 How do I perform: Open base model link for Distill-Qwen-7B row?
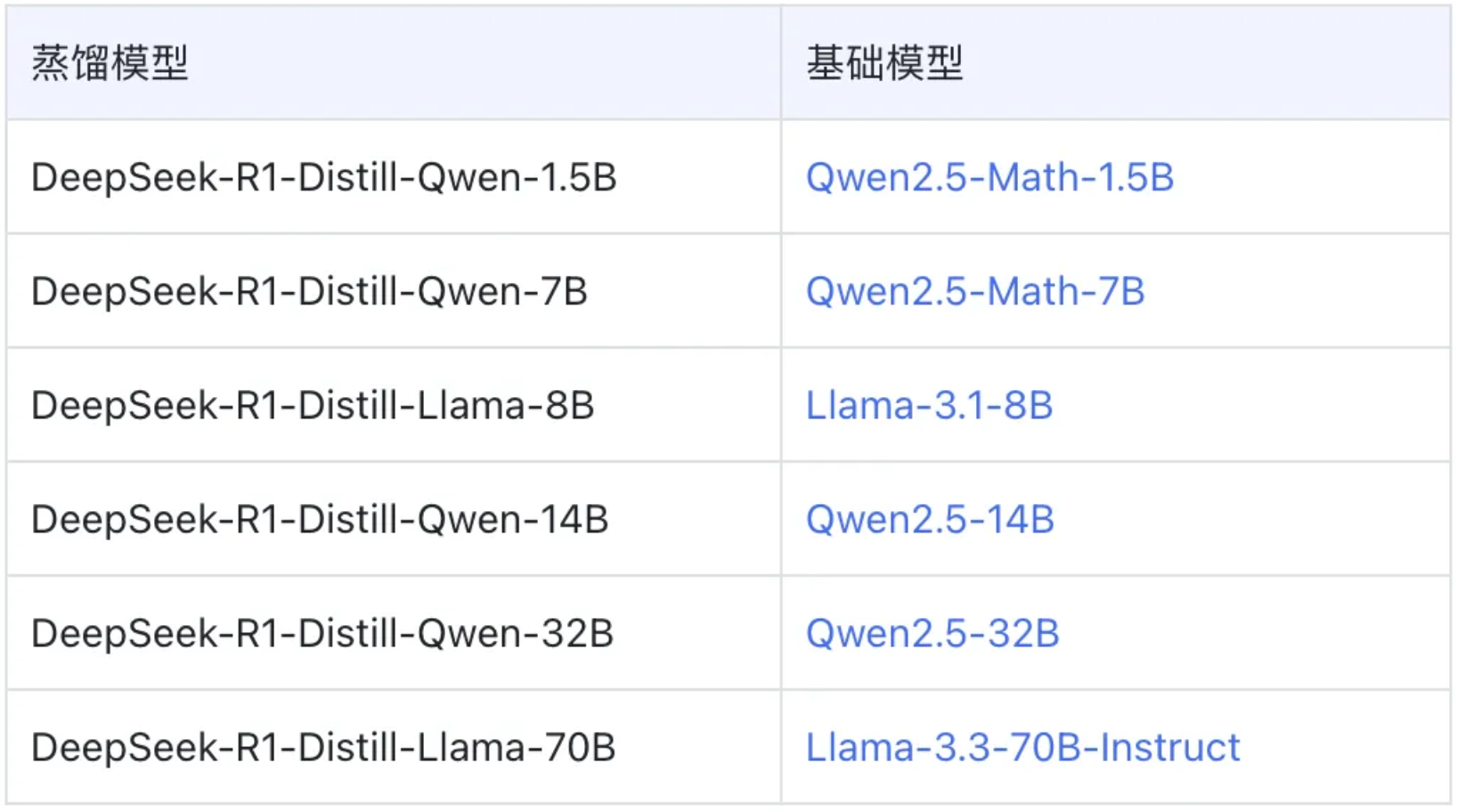pyautogui.click(x=974, y=291)
